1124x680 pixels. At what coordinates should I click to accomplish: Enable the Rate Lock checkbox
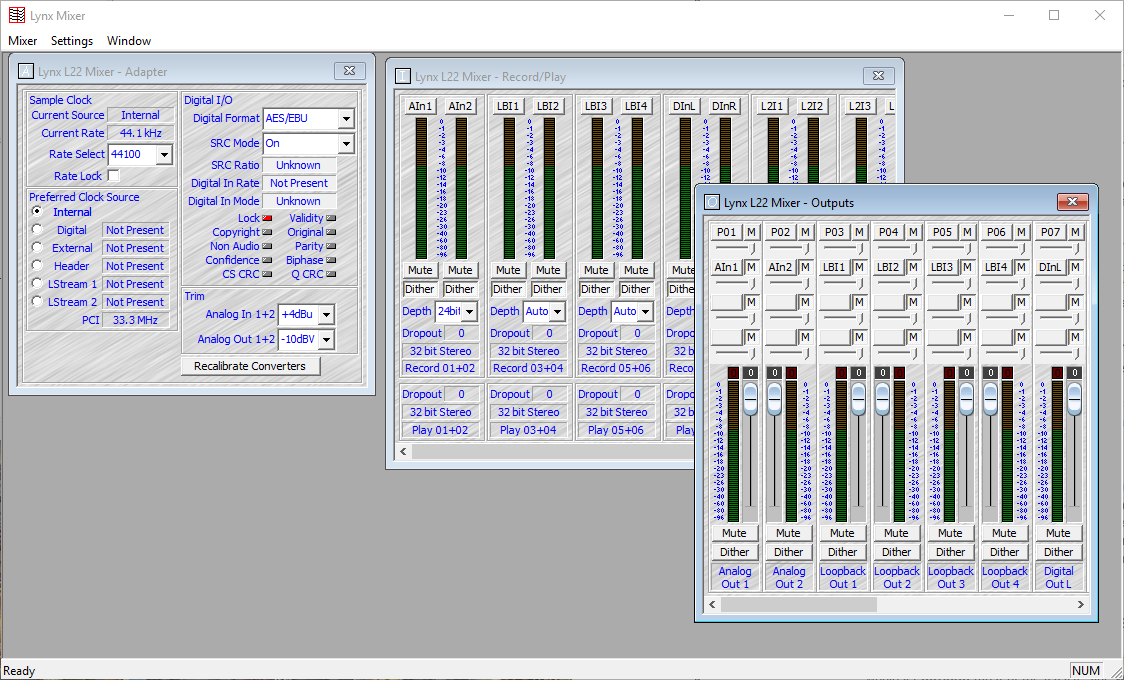[x=114, y=175]
